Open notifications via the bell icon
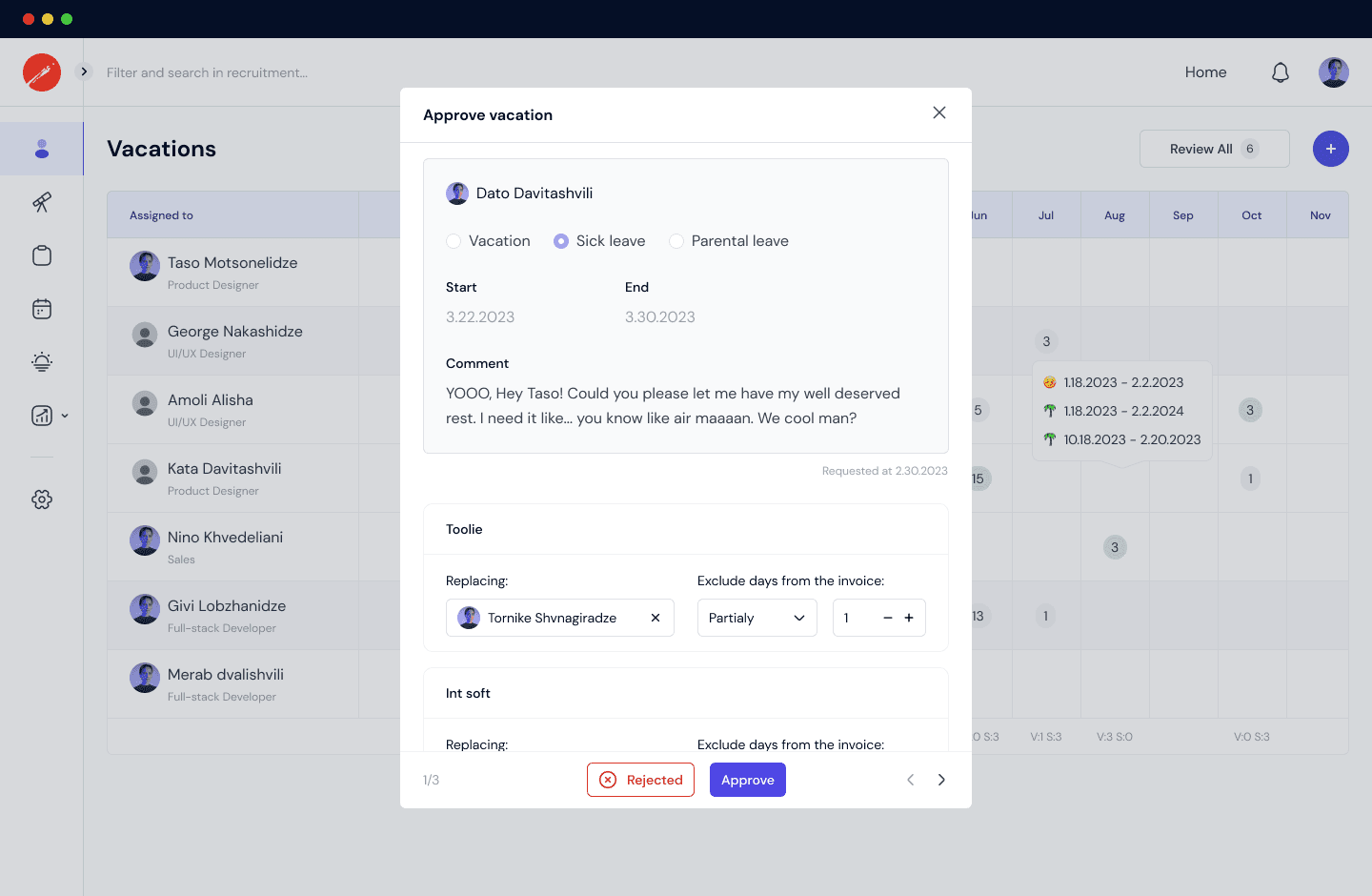The height and width of the screenshot is (896, 1372). (1281, 71)
